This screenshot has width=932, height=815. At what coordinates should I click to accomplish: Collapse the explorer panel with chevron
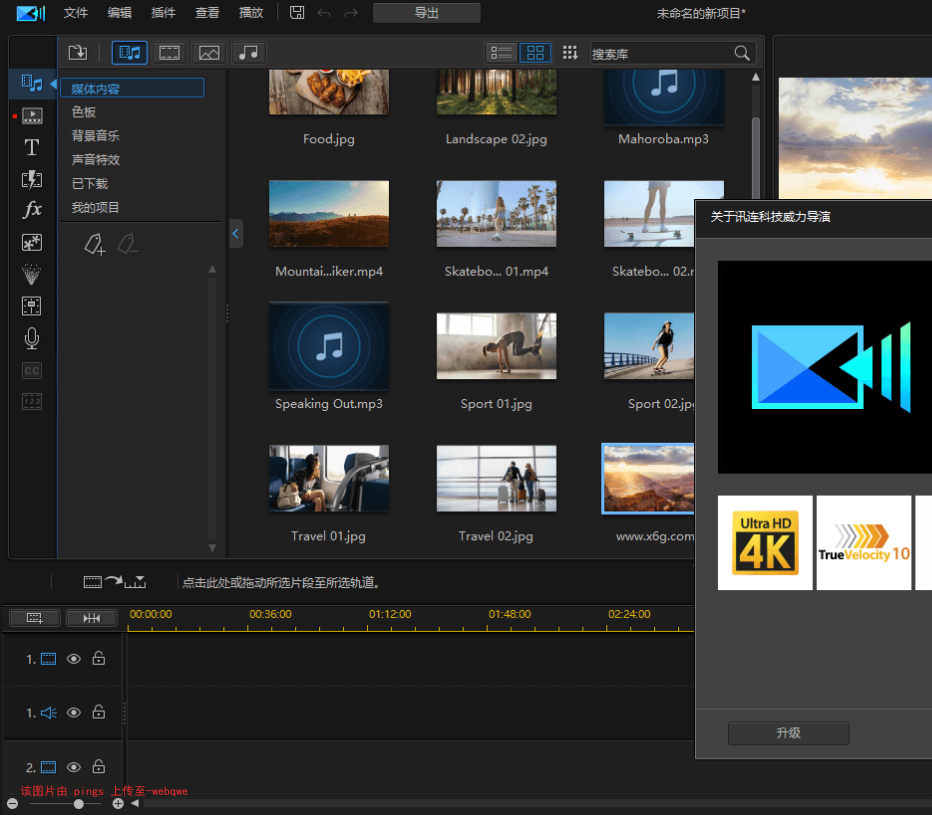[235, 234]
